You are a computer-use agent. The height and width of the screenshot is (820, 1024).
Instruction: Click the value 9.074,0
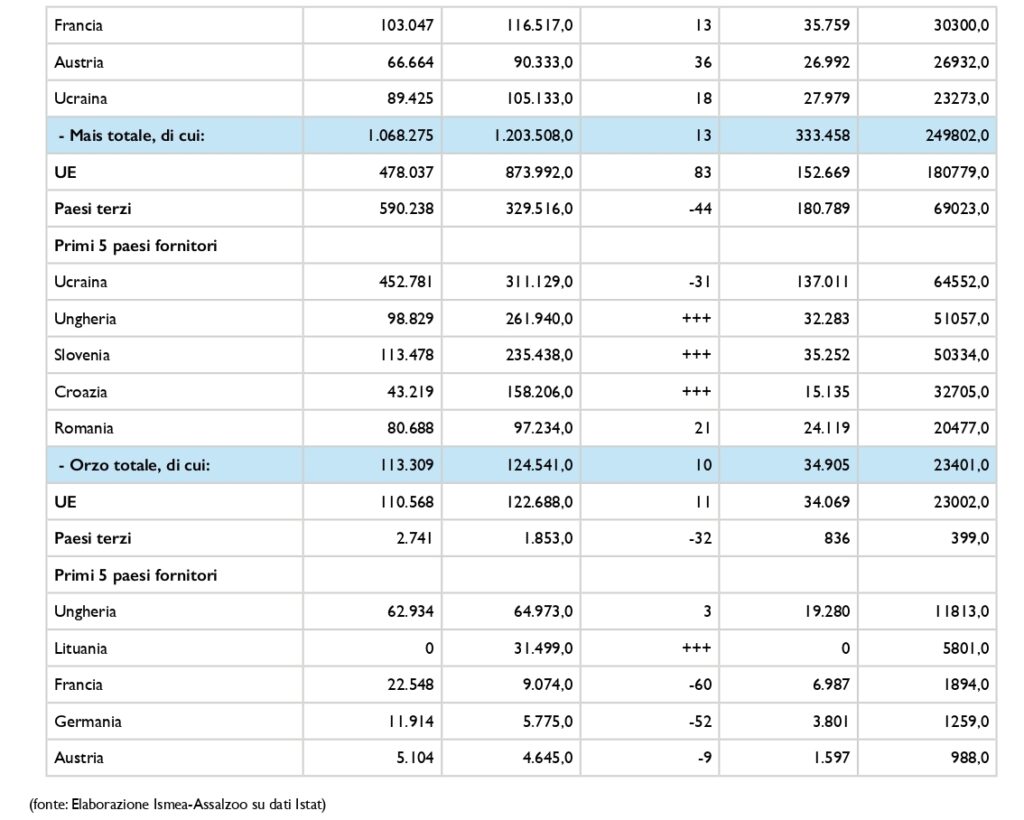coord(547,685)
